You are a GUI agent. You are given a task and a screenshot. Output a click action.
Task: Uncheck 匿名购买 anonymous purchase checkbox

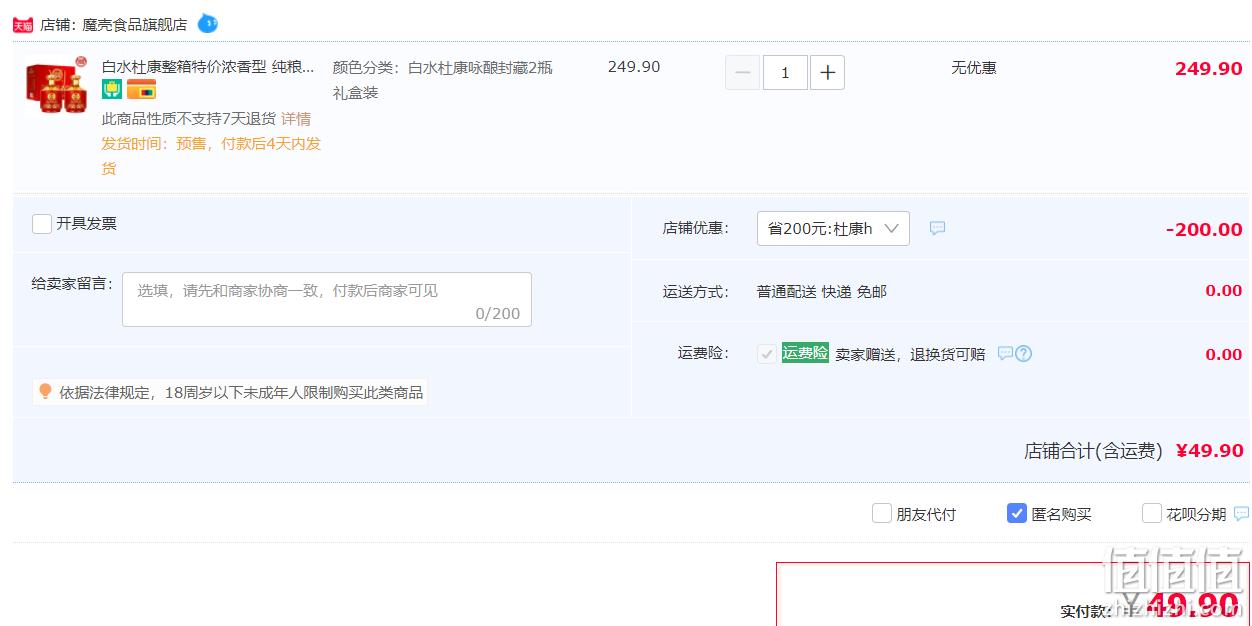[x=1016, y=513]
